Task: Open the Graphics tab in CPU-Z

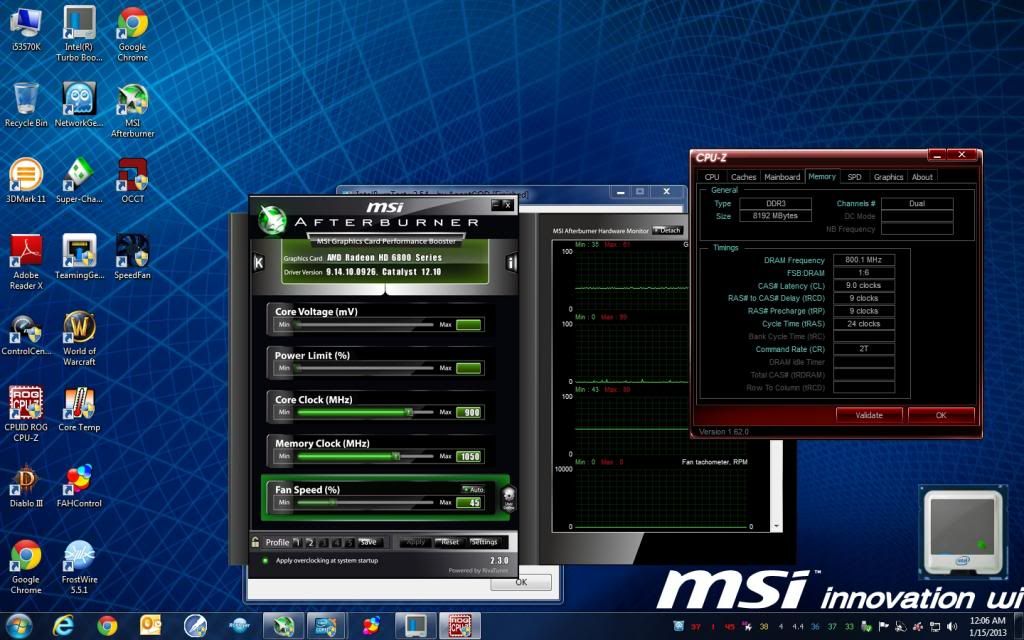Action: (888, 177)
